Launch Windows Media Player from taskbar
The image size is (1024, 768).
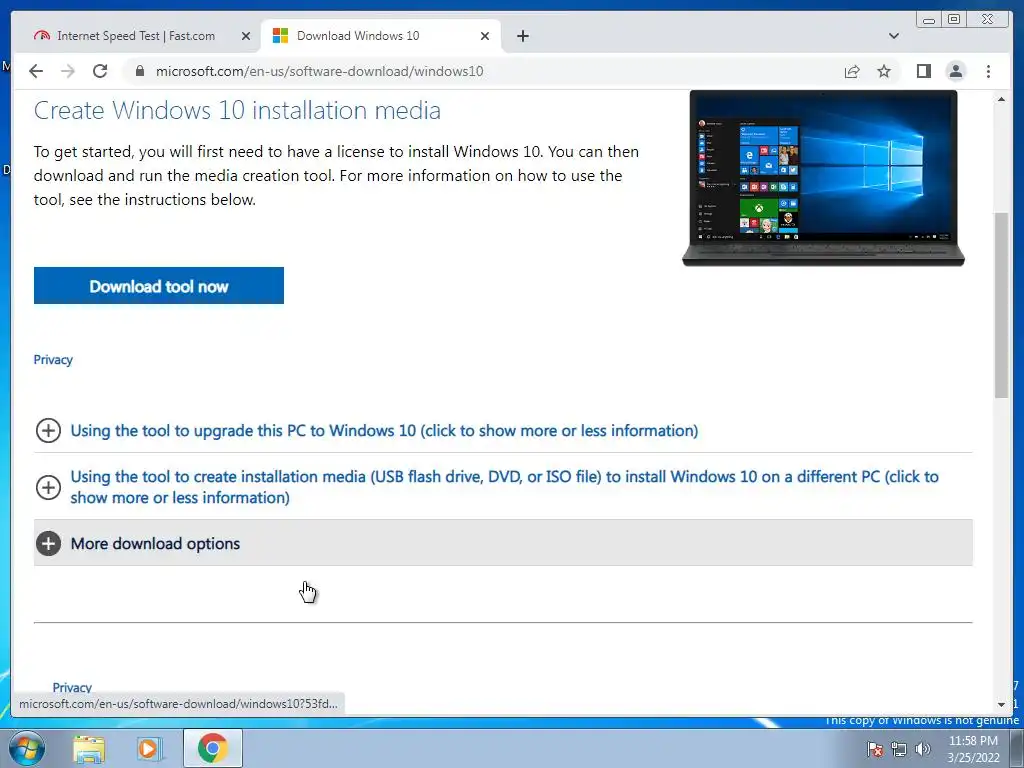point(149,749)
